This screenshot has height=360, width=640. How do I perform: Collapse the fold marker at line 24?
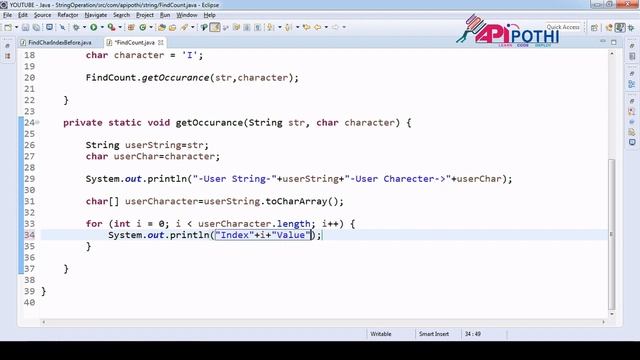click(x=38, y=122)
